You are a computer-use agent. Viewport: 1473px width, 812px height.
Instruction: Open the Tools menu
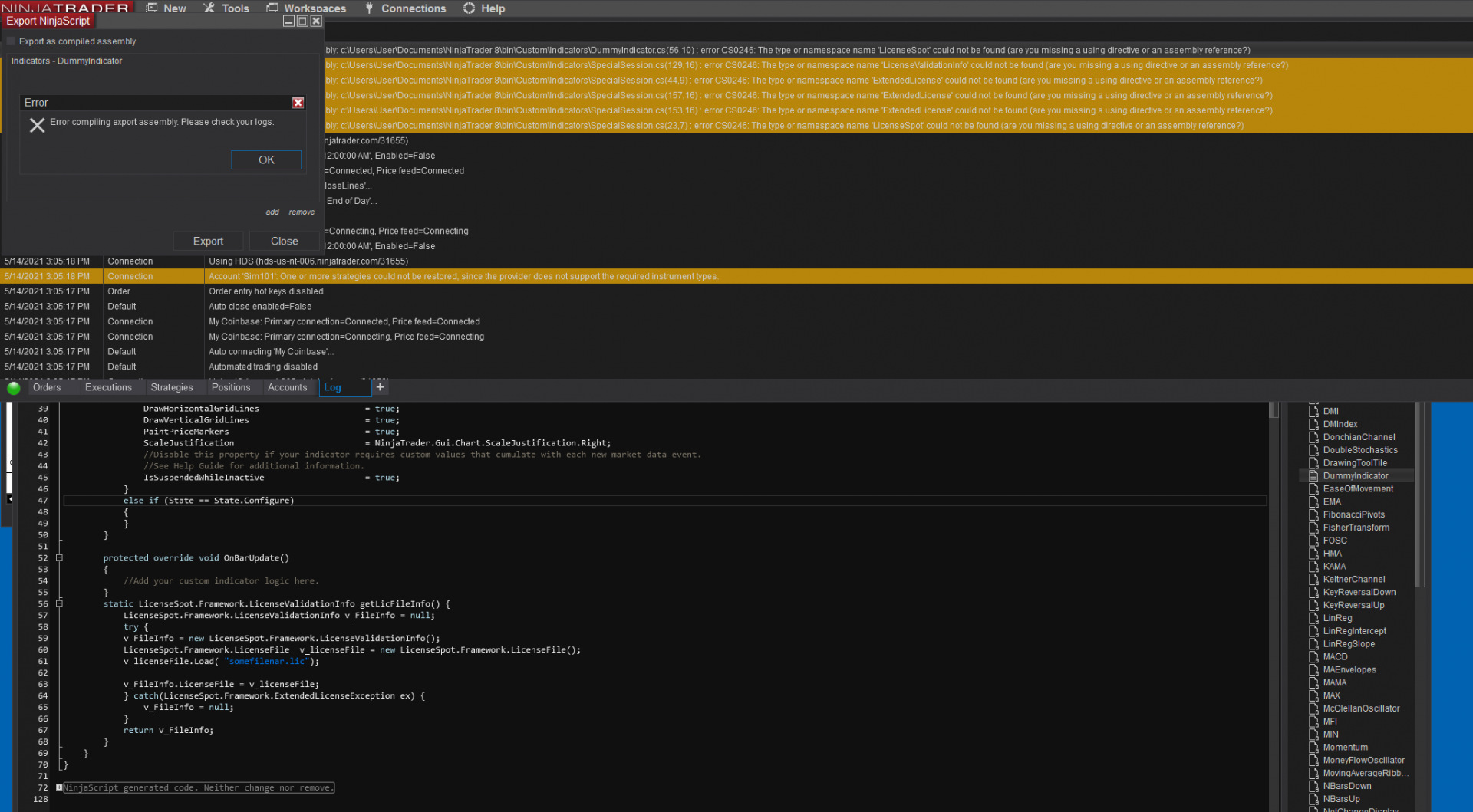click(x=226, y=8)
